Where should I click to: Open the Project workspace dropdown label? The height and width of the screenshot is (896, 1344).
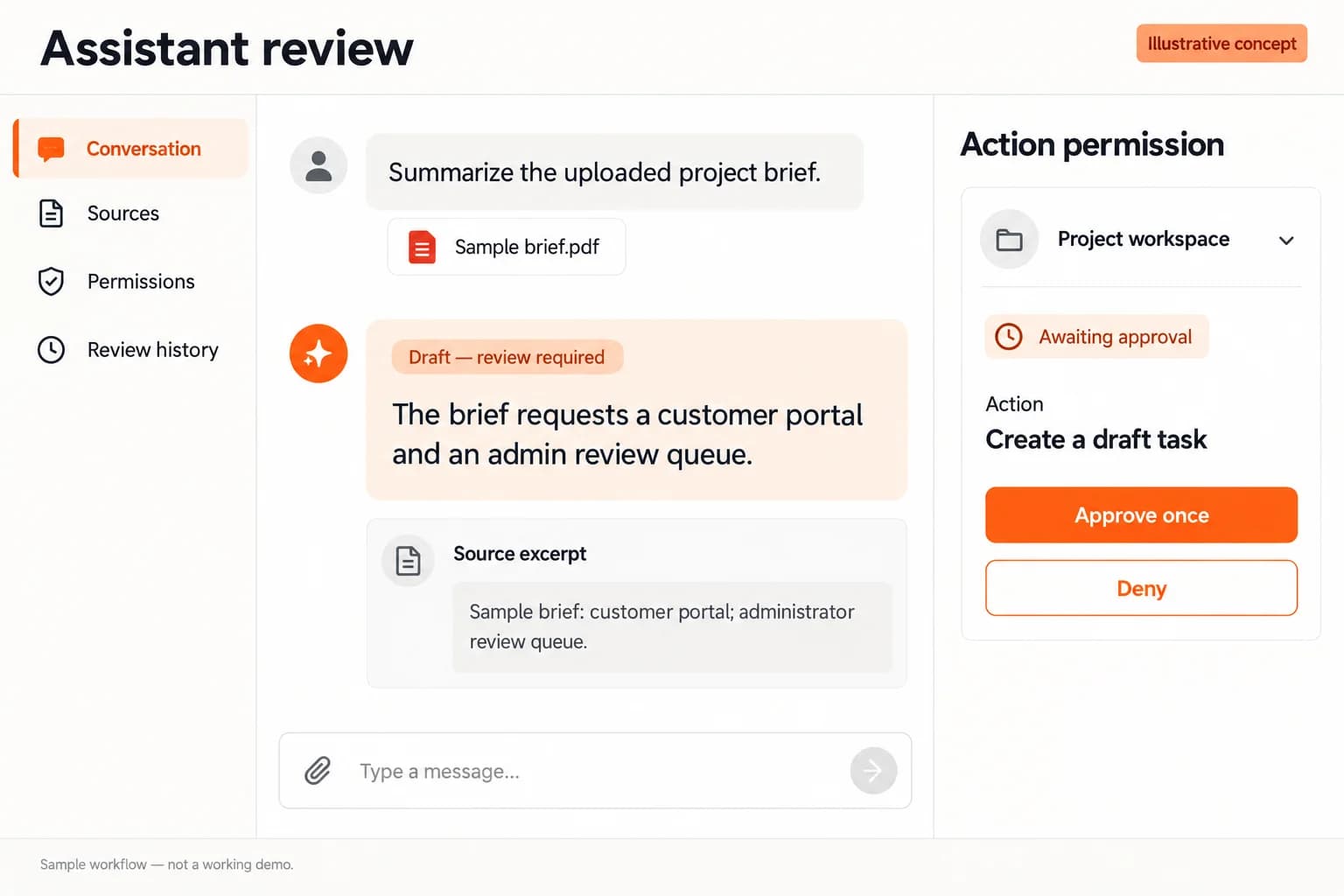tap(1143, 239)
